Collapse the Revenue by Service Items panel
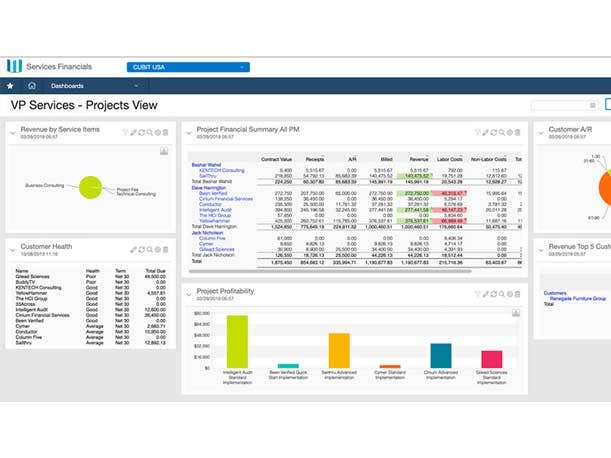The image size is (611, 458). [12, 132]
